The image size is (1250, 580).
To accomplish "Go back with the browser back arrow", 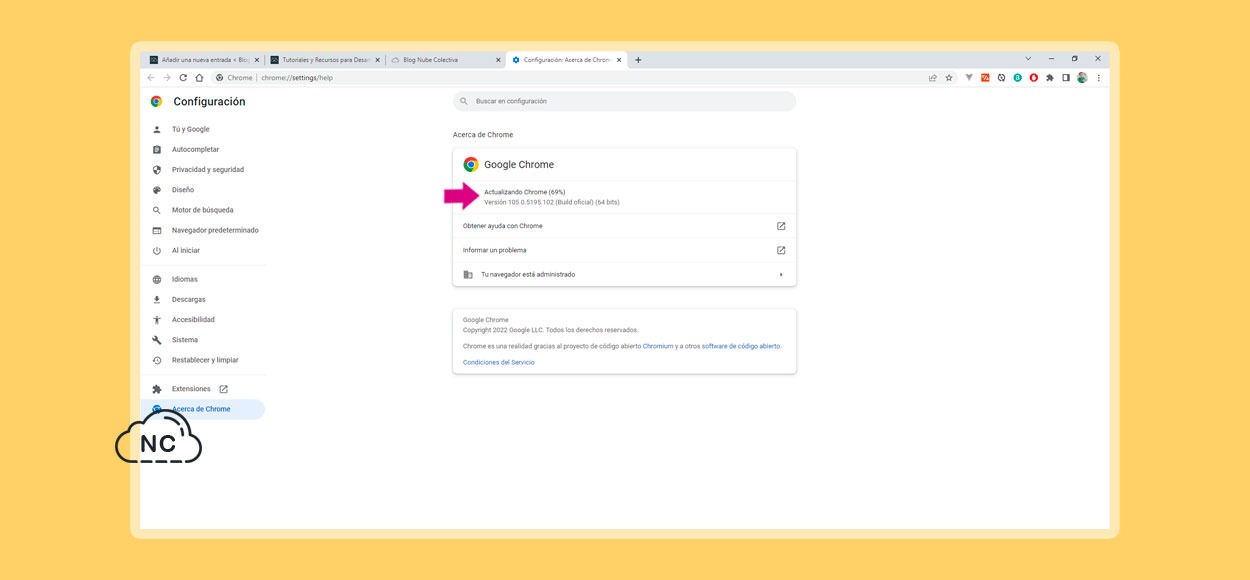I will click(x=151, y=78).
